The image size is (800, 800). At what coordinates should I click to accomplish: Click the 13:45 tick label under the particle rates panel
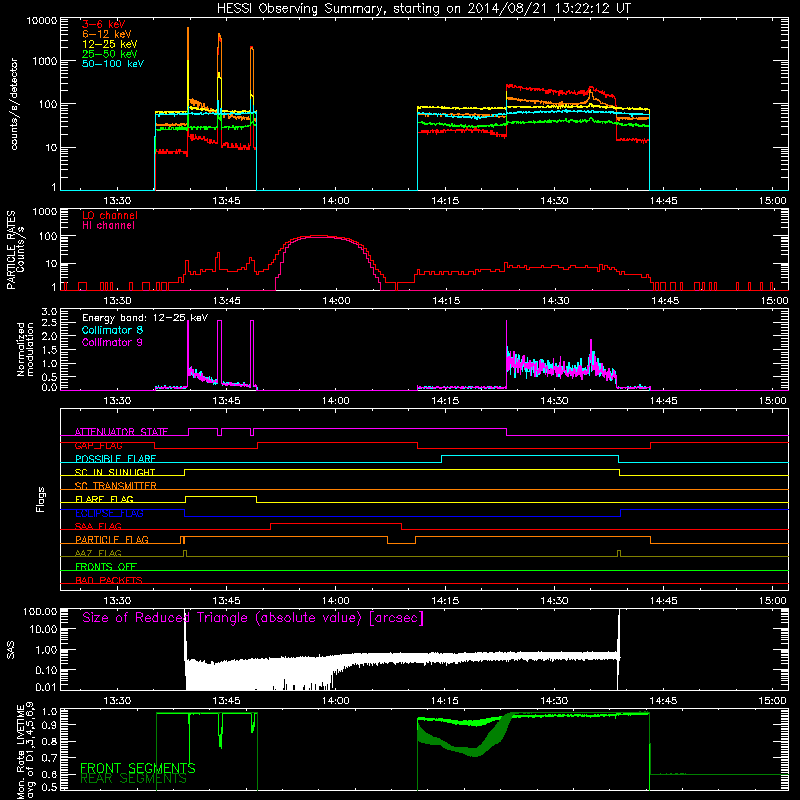(227, 301)
